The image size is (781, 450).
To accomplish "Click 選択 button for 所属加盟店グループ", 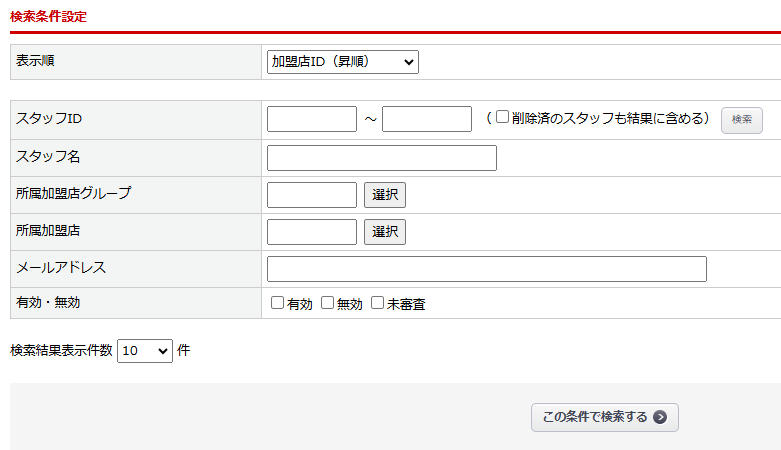I will 385,195.
